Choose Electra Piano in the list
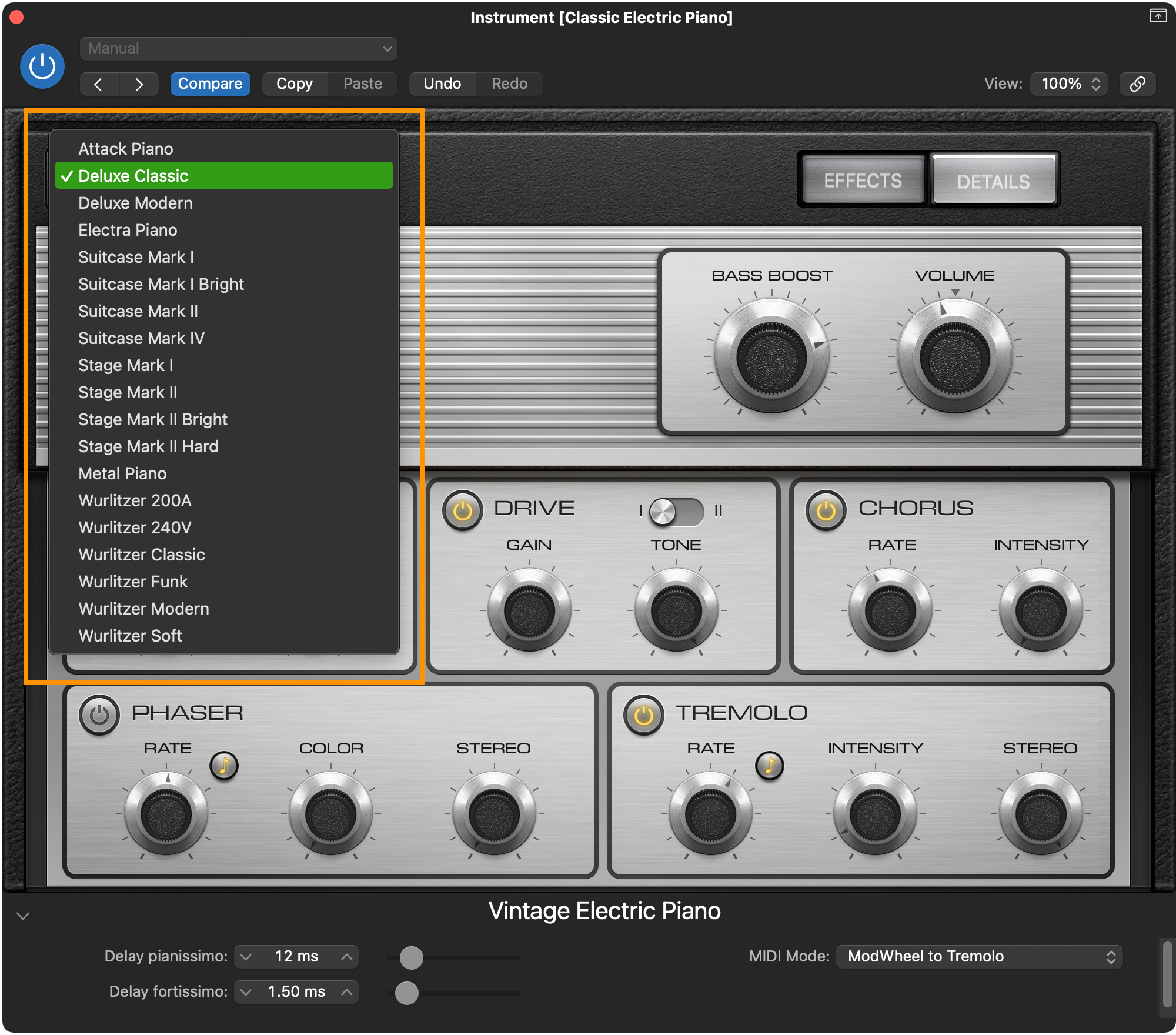The image size is (1176, 1035). coord(224,230)
